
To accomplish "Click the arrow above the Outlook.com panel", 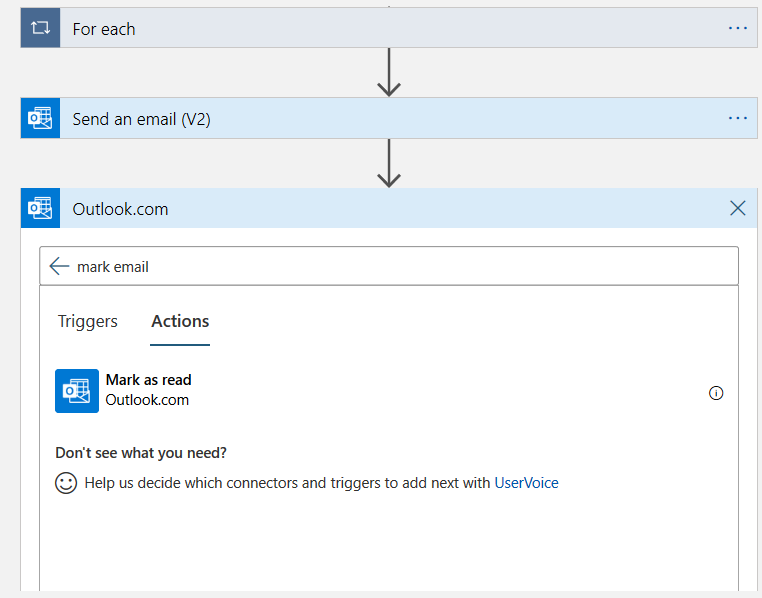I will pyautogui.click(x=389, y=163).
